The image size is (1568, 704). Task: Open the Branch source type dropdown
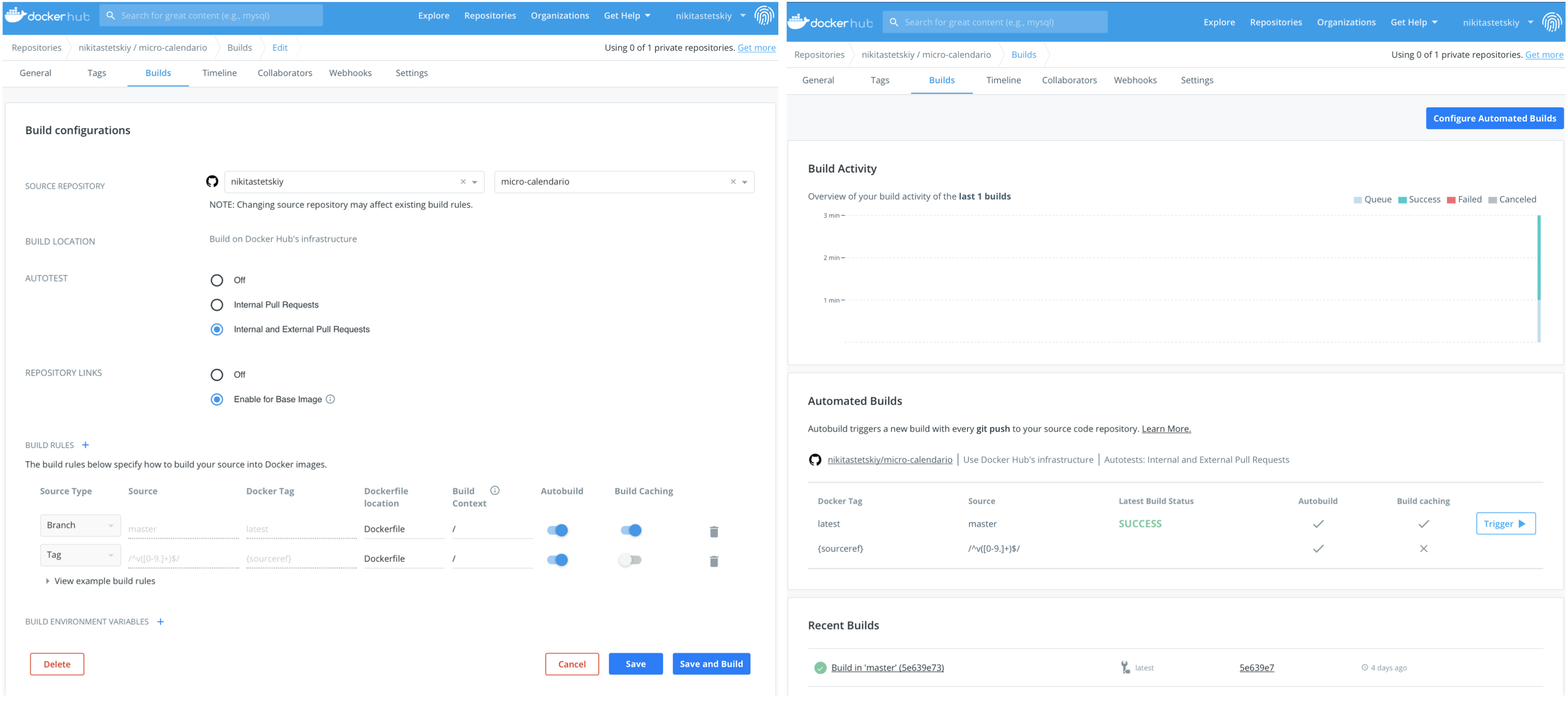point(80,525)
